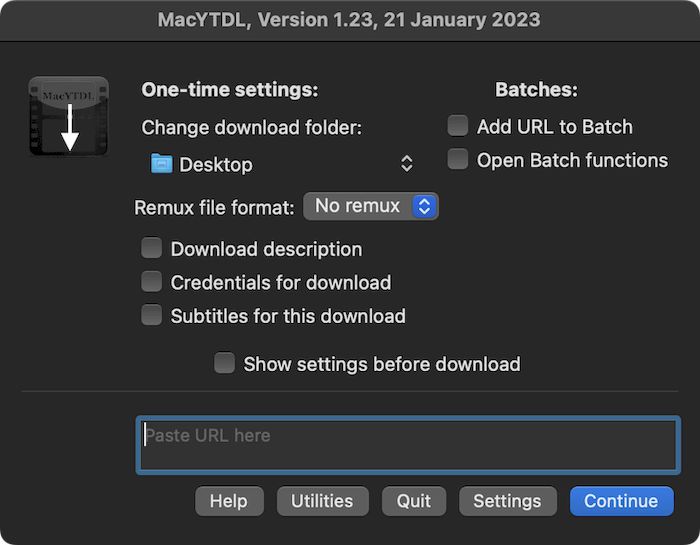Screen dimensions: 700x545
Task: Enable Add URL to Batch checkbox
Action: [x=458, y=126]
